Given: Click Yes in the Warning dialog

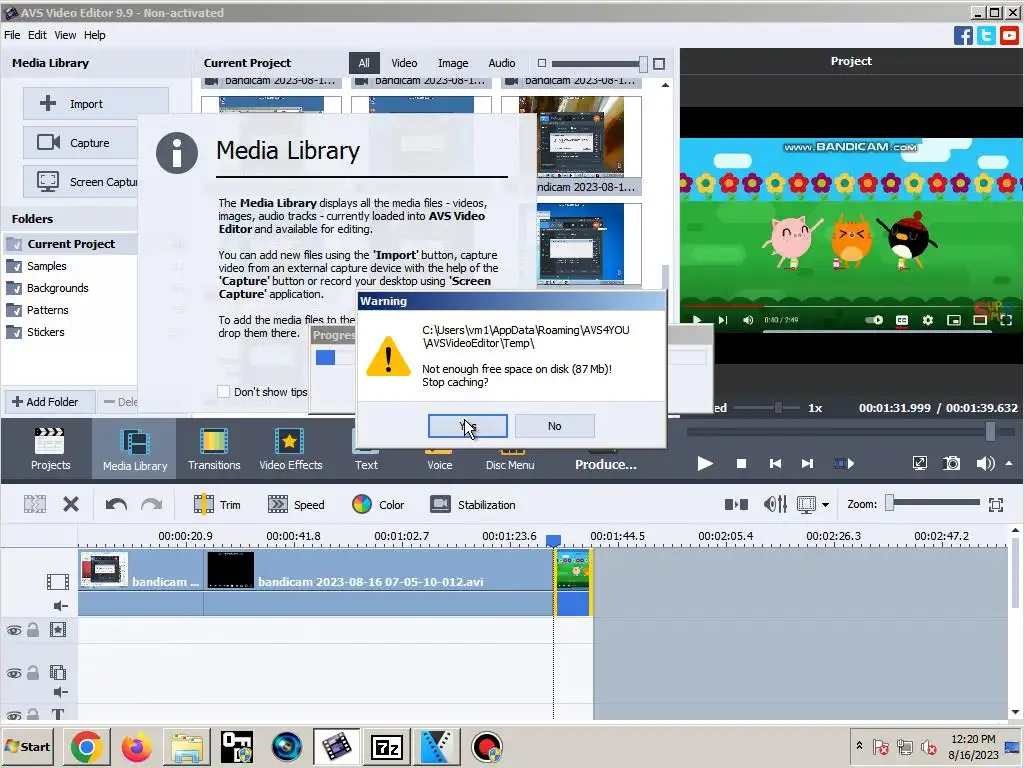Looking at the screenshot, I should [x=468, y=426].
